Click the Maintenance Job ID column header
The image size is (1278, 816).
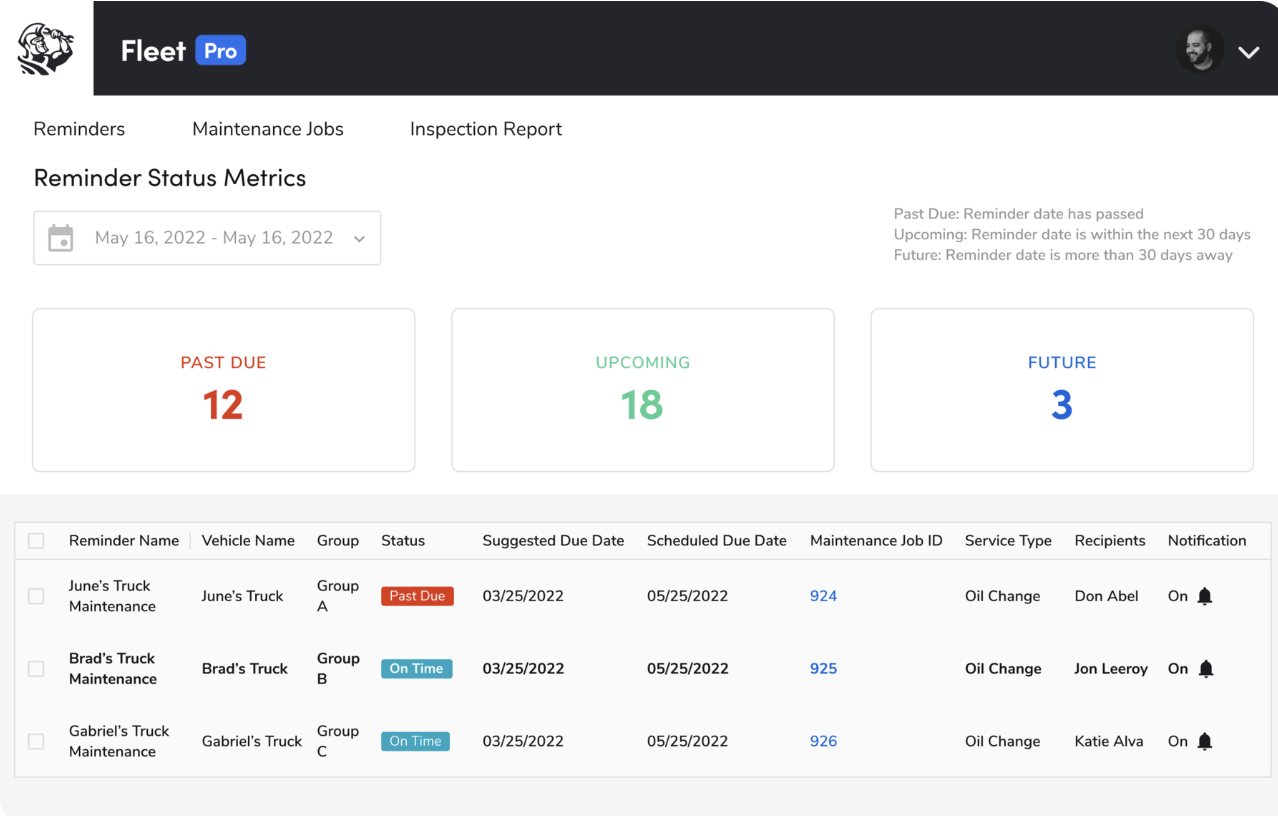[x=876, y=541]
